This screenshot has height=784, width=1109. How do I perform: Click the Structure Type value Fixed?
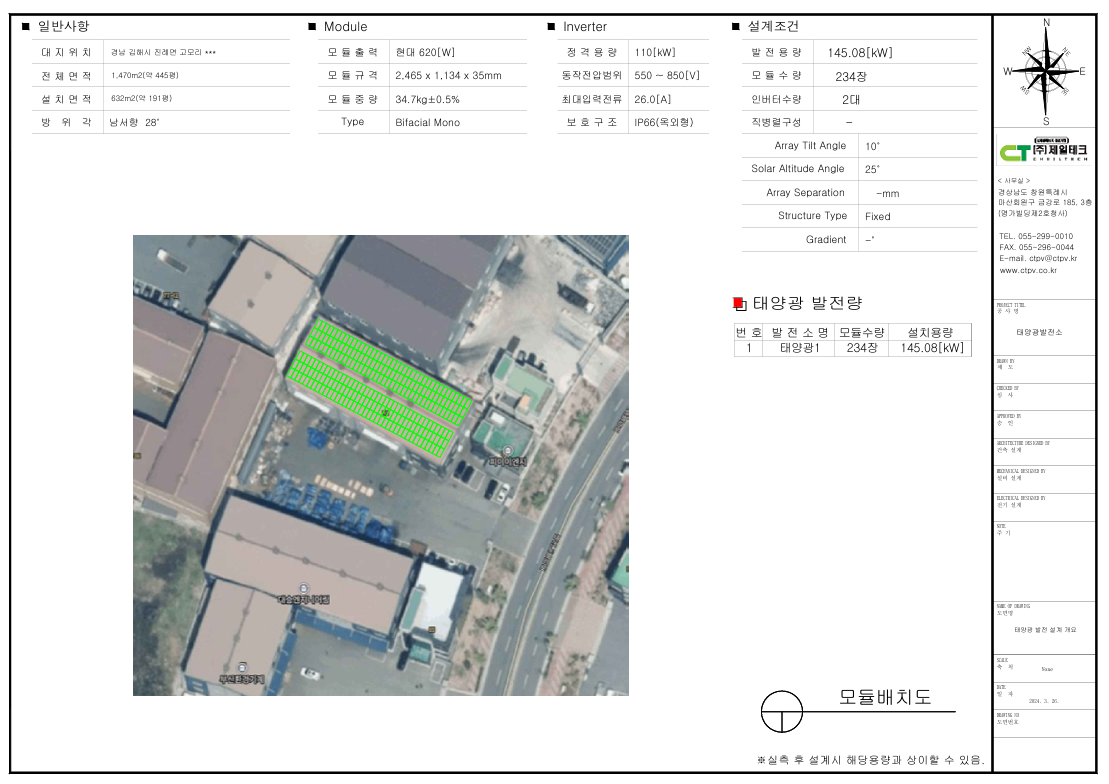(x=877, y=216)
